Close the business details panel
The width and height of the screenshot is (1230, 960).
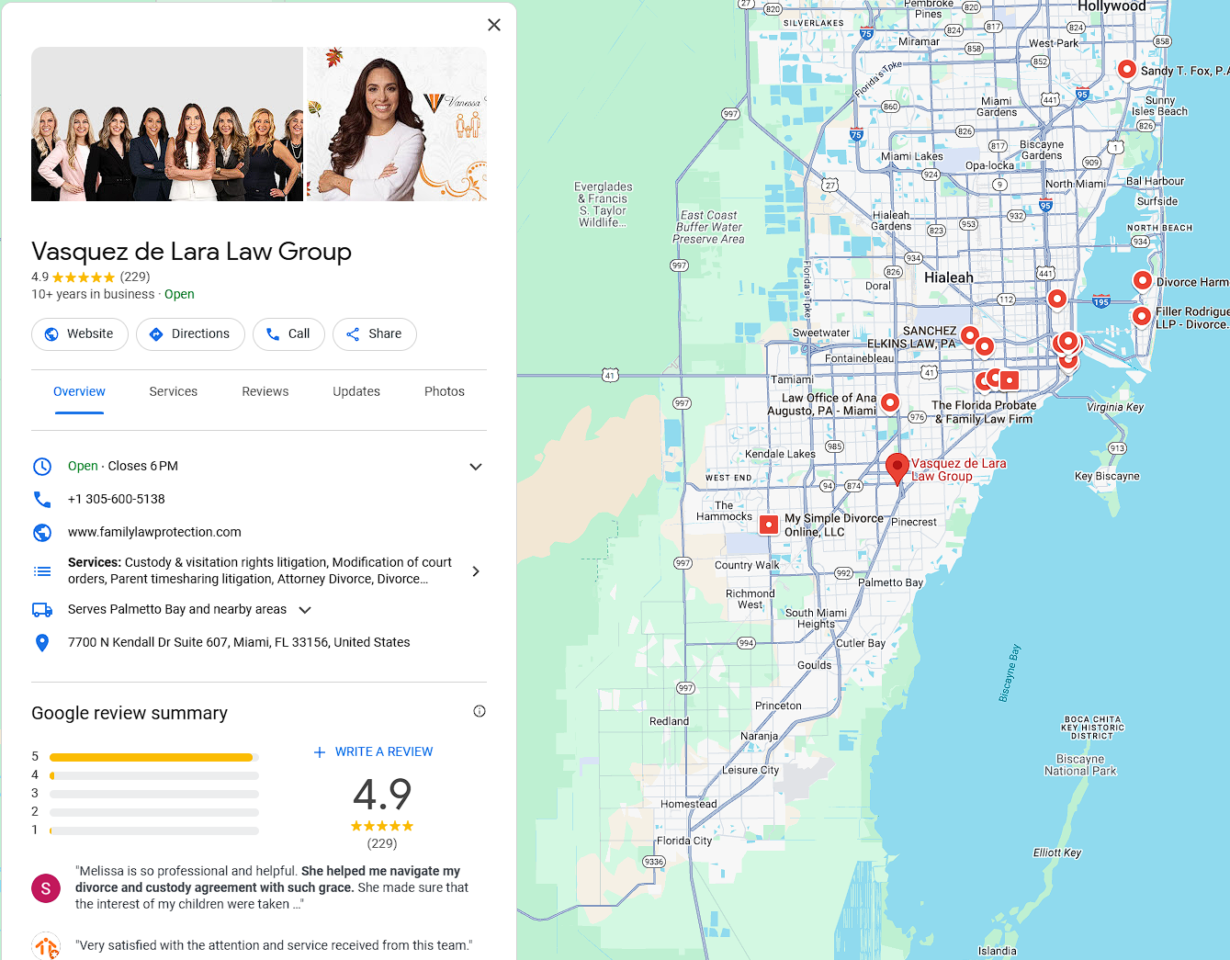494,25
